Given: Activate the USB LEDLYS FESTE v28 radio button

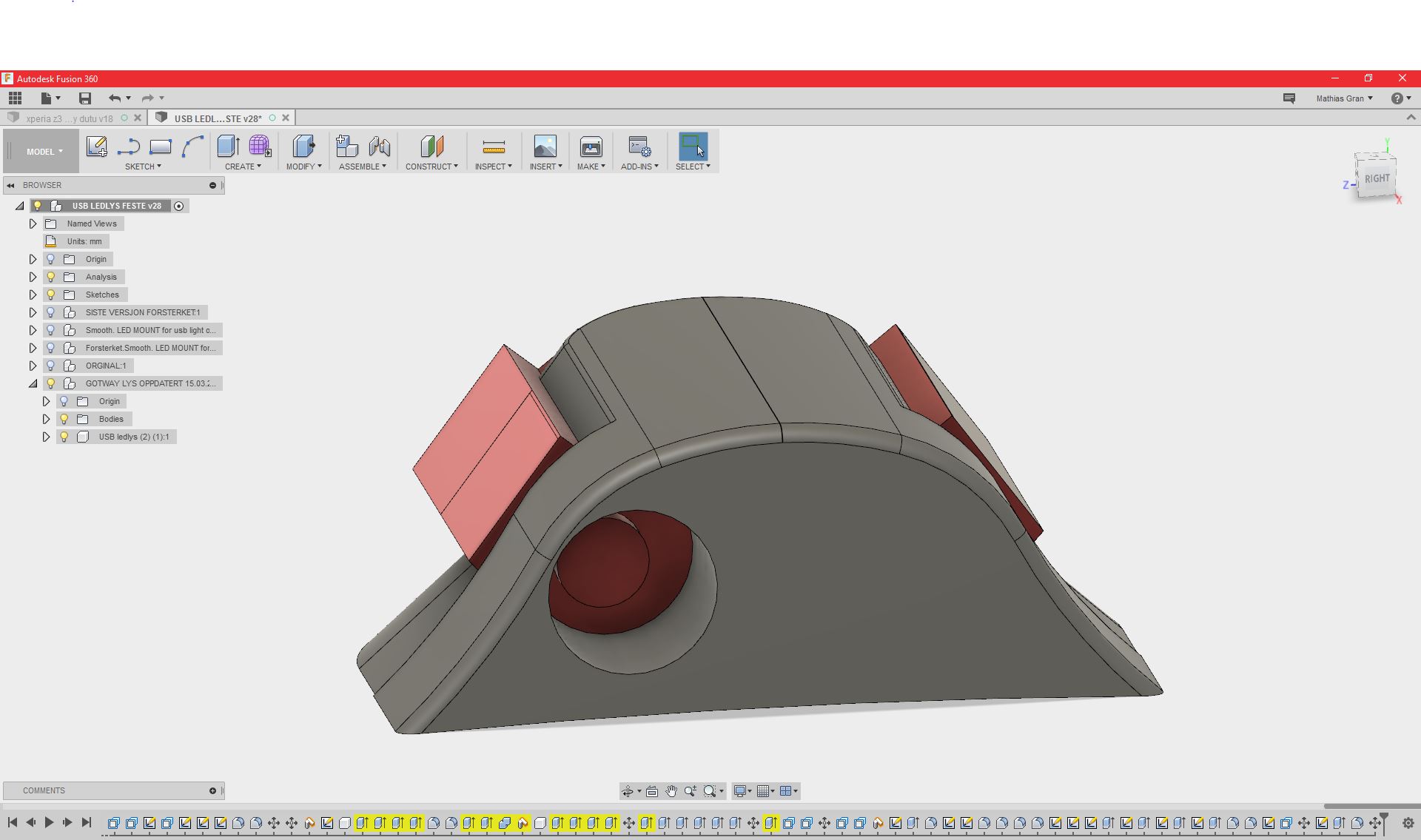Looking at the screenshot, I should click(x=179, y=206).
